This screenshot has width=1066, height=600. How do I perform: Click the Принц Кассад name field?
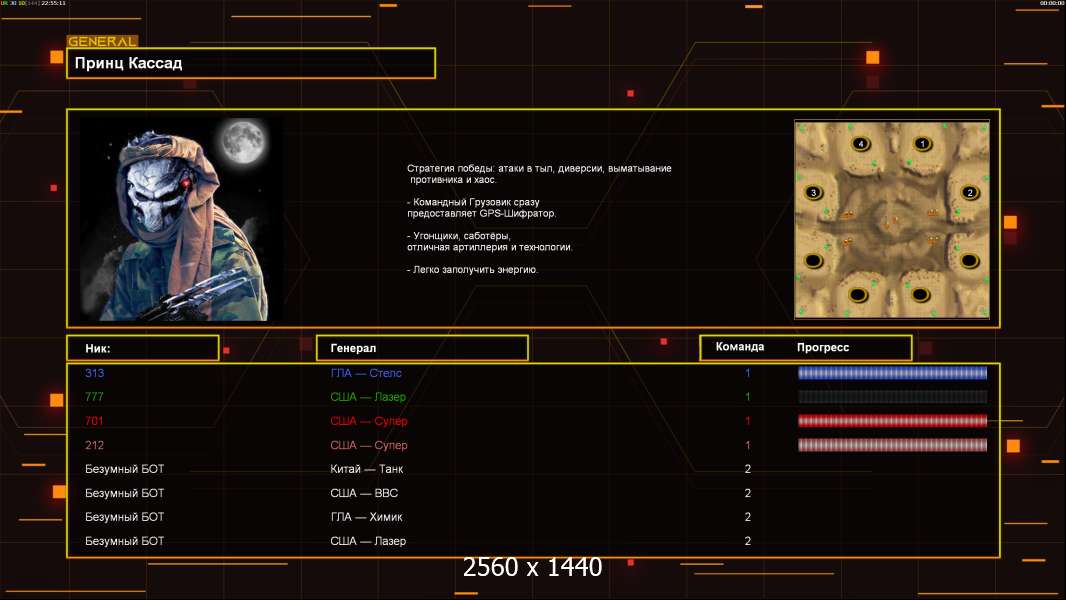click(x=250, y=63)
